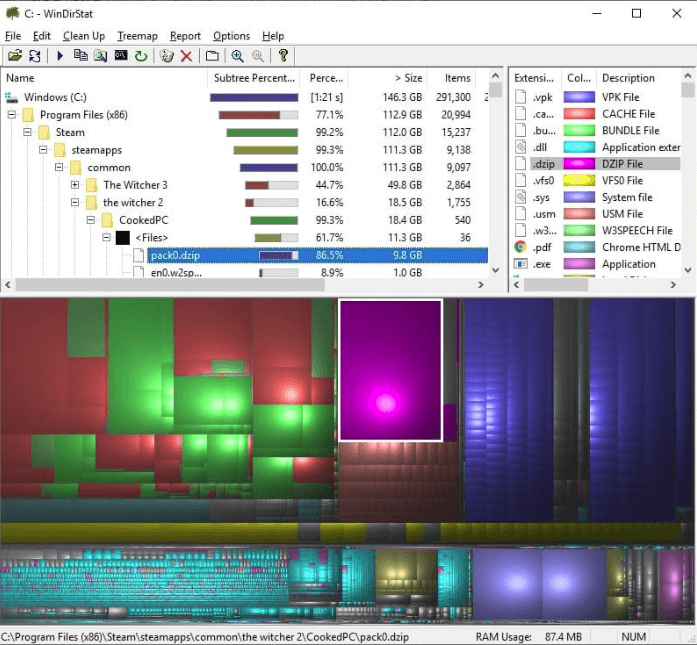697x645 pixels.
Task: Click the Zoom out magnifier icon
Action: [258, 56]
